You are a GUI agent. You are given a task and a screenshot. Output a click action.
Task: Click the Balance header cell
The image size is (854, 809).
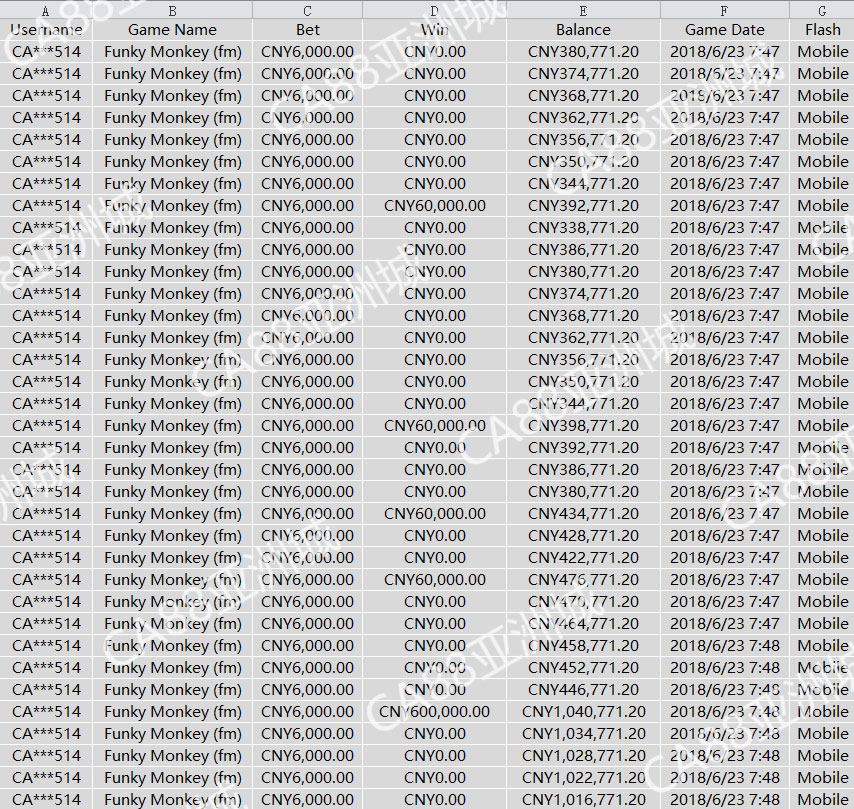point(583,29)
